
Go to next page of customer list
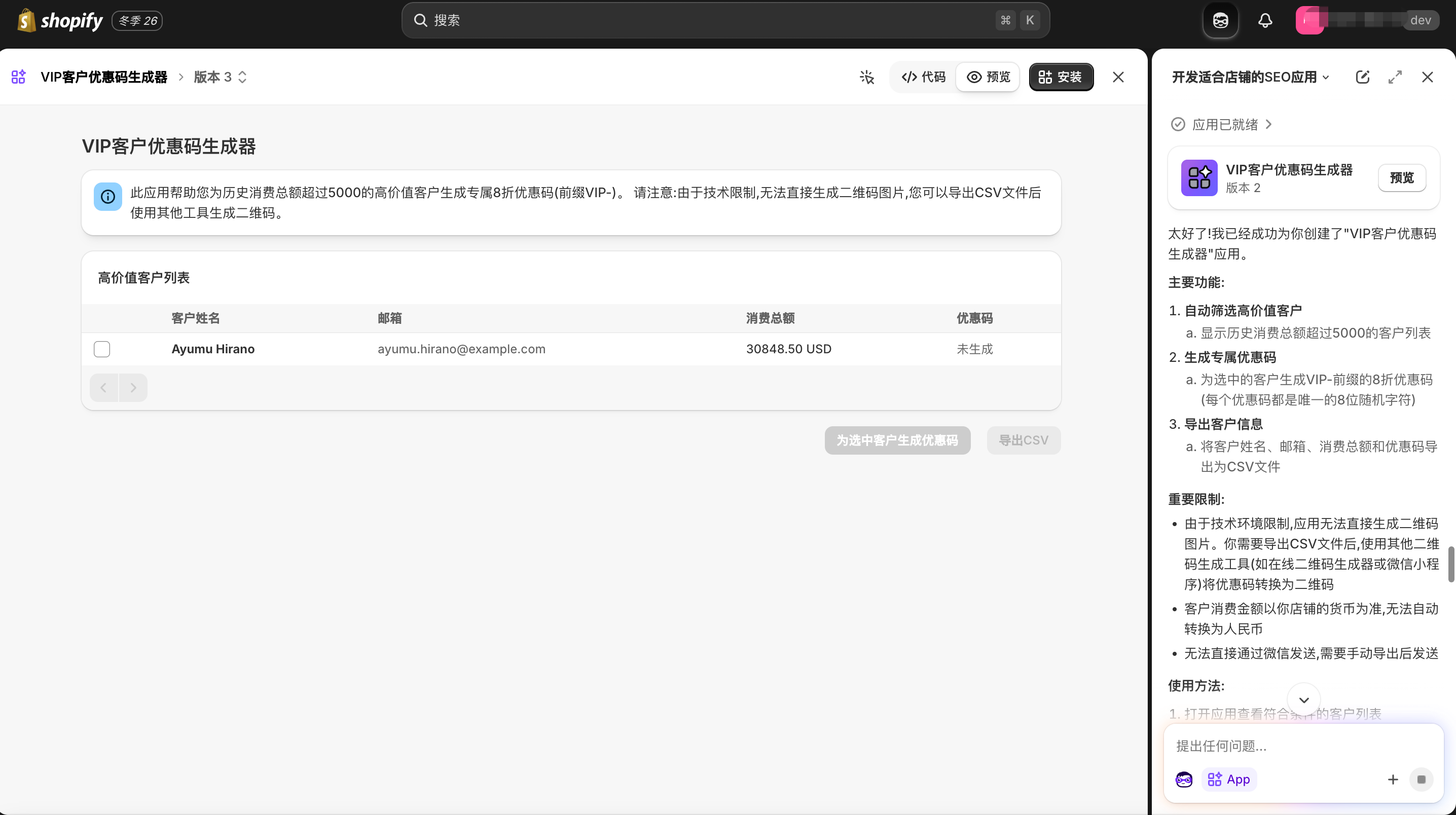click(133, 388)
